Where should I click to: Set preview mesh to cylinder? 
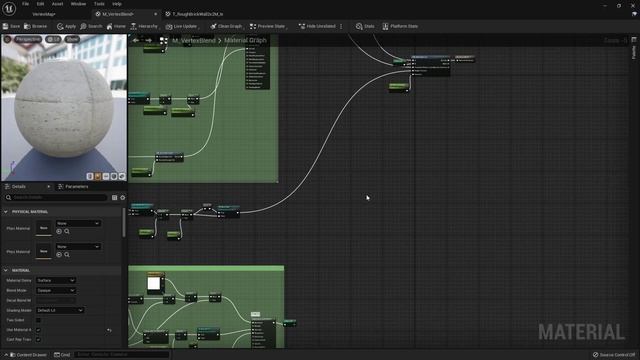tap(90, 176)
